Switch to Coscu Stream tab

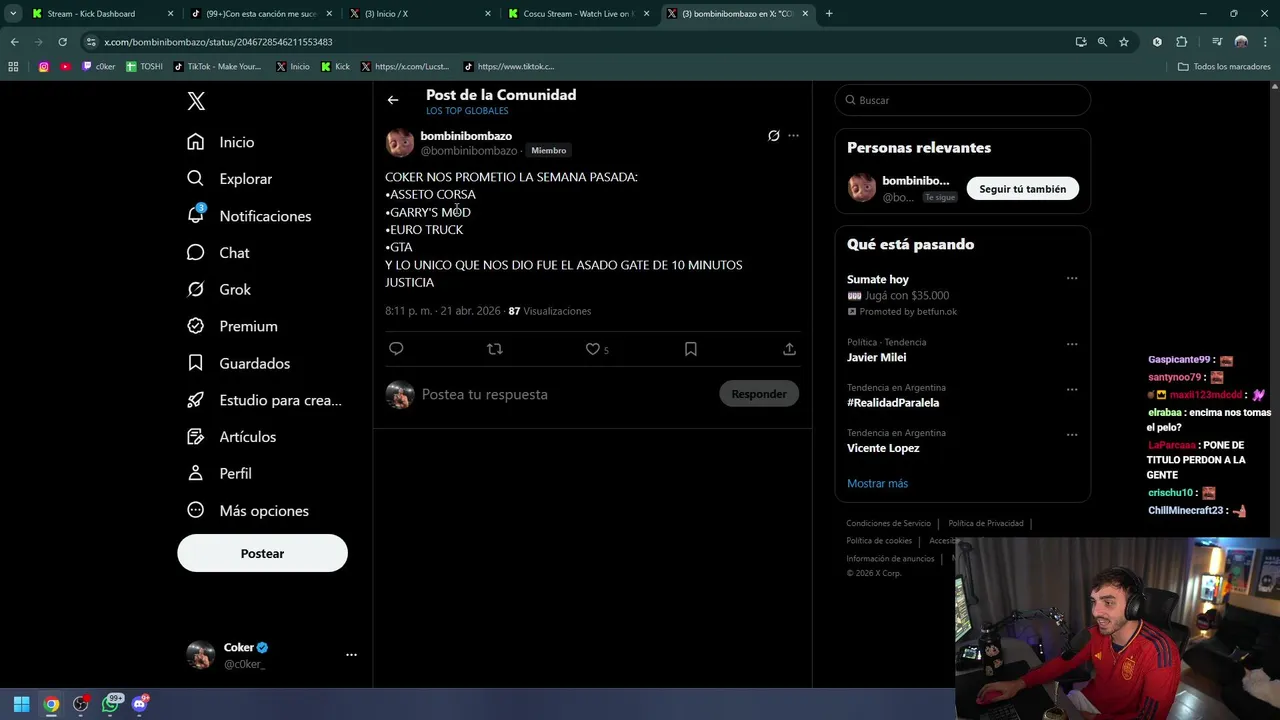[x=578, y=14]
